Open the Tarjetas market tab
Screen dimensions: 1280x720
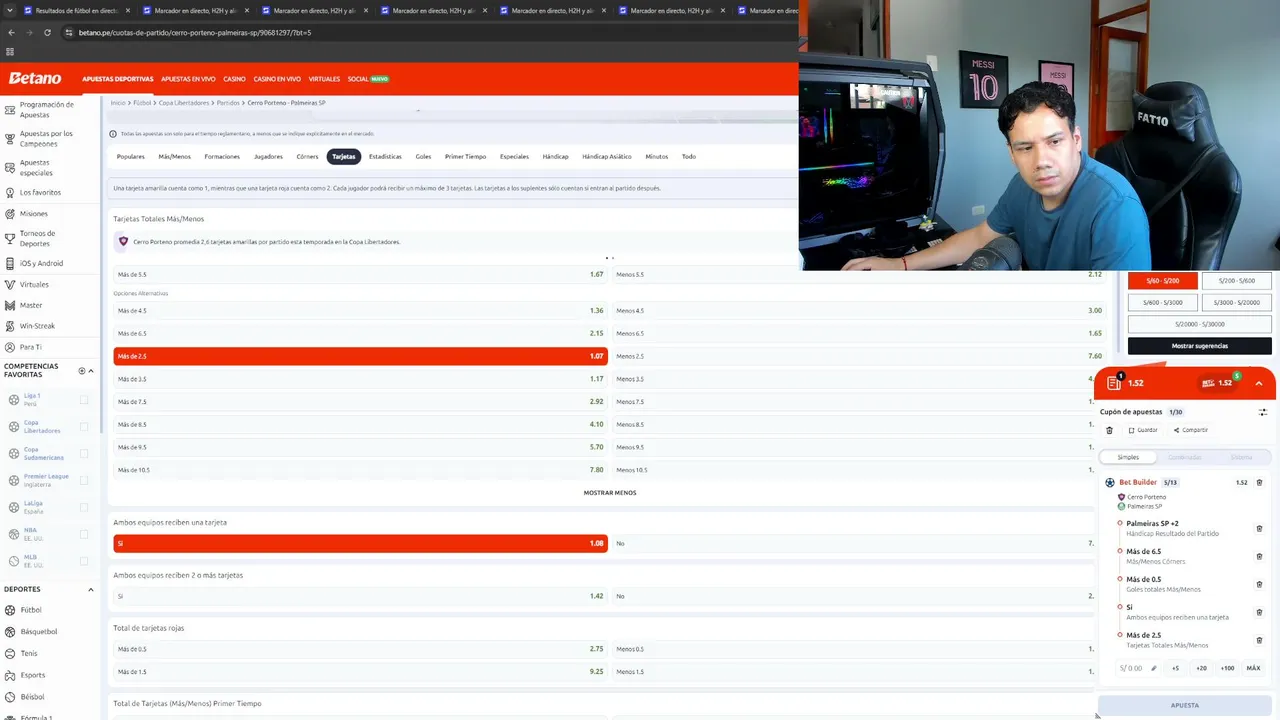coord(344,157)
